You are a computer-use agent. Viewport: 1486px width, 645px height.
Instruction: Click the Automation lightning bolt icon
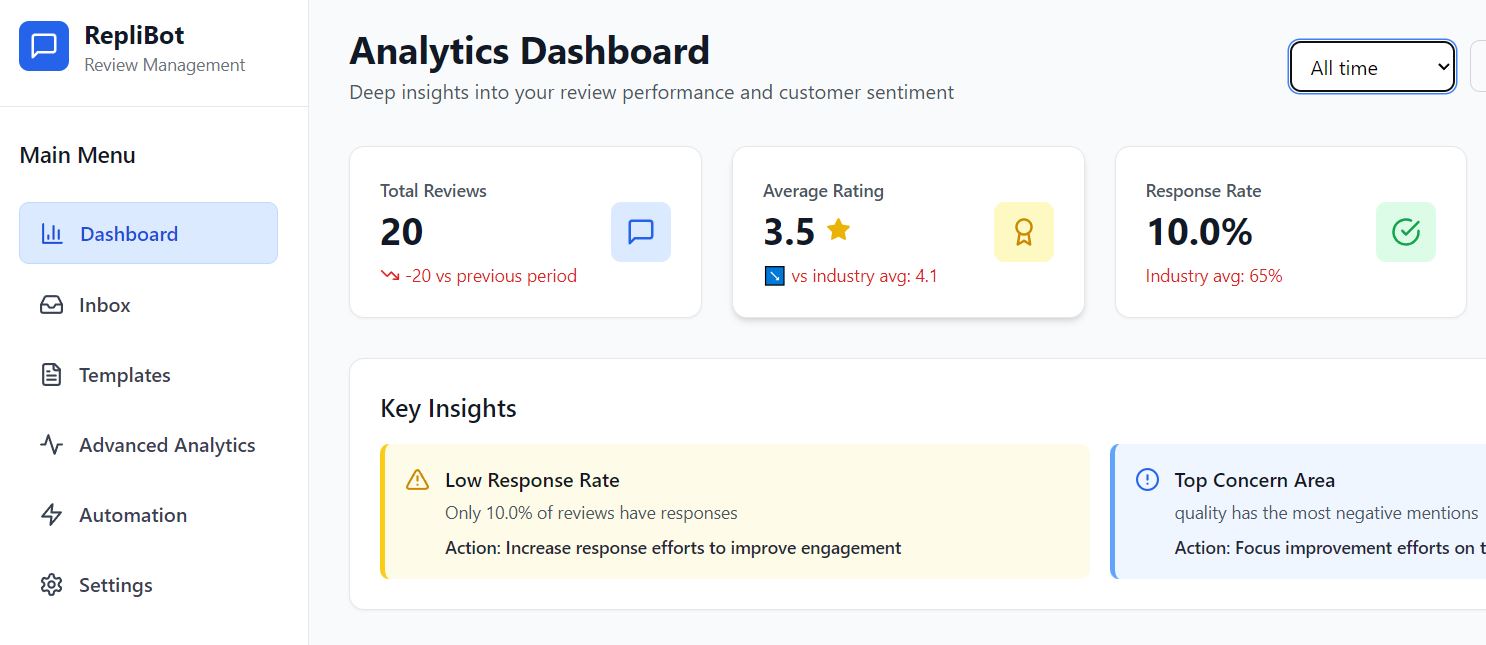tap(51, 515)
